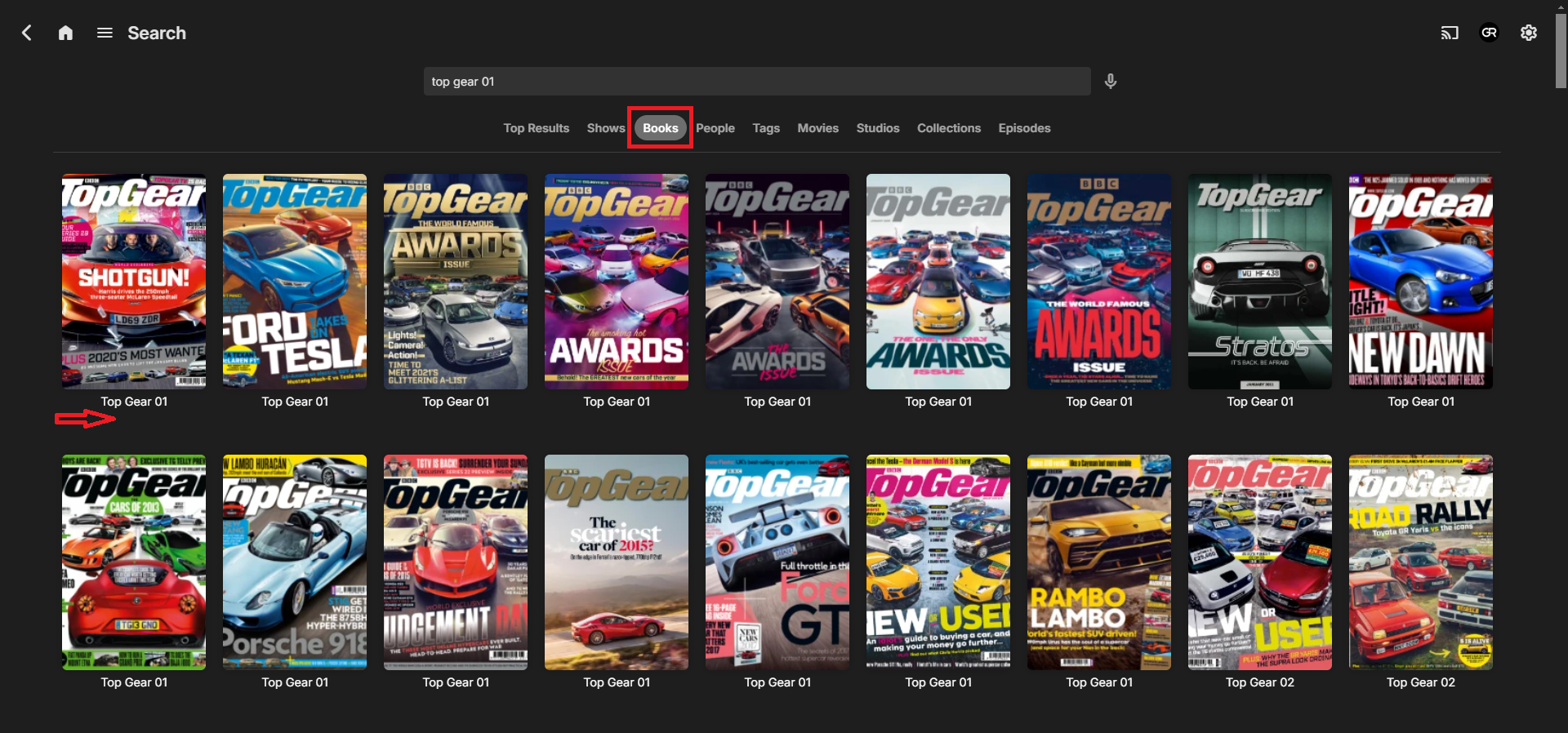Open the user profile icon
The width and height of the screenshot is (1568, 733).
pos(1489,33)
